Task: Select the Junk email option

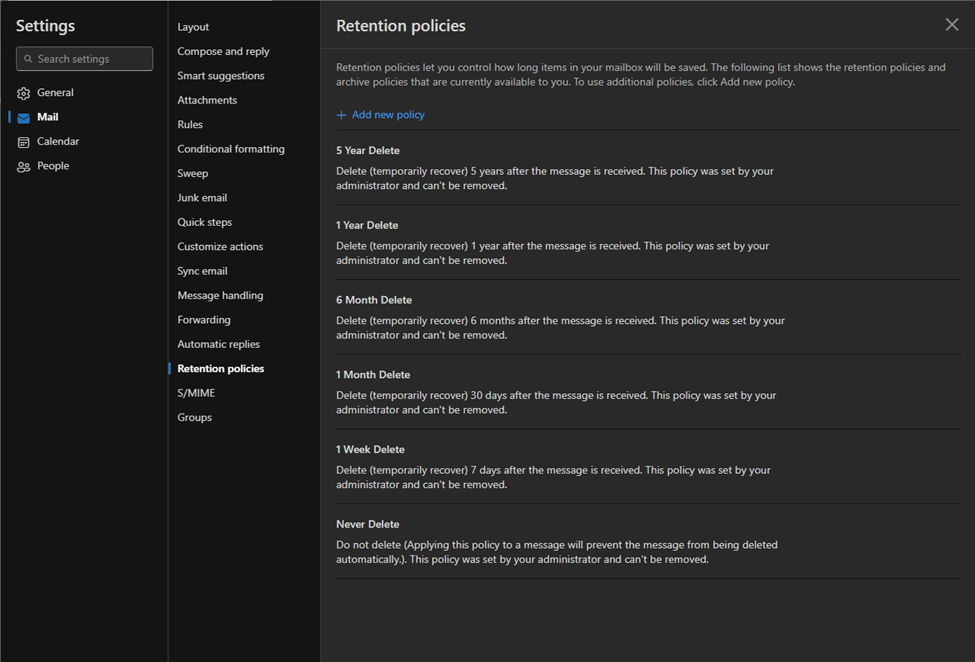Action: coord(202,198)
